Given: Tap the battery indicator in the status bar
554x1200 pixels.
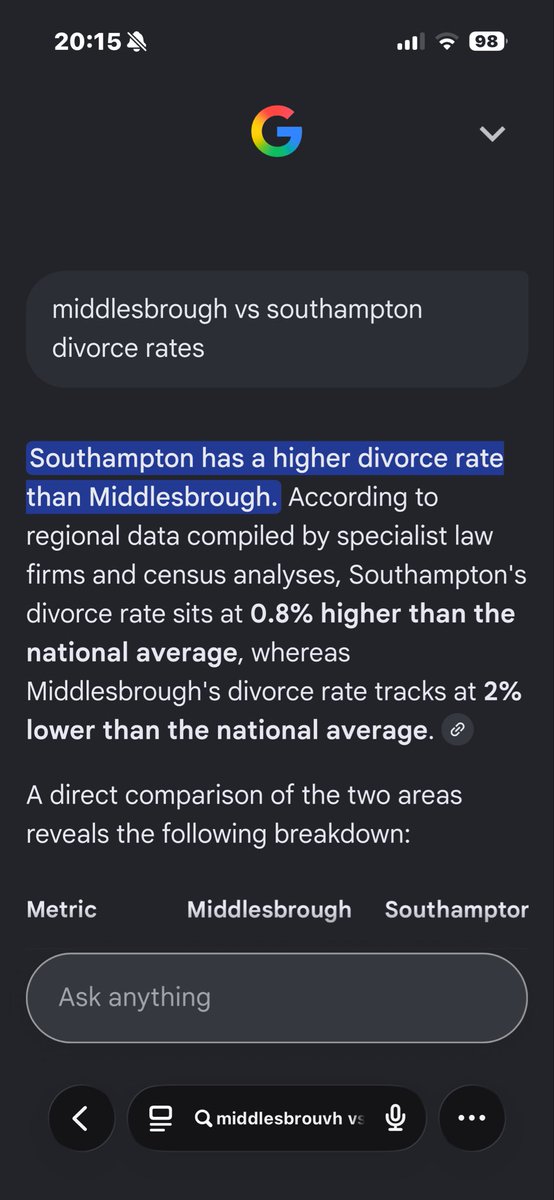Looking at the screenshot, I should coord(487,42).
